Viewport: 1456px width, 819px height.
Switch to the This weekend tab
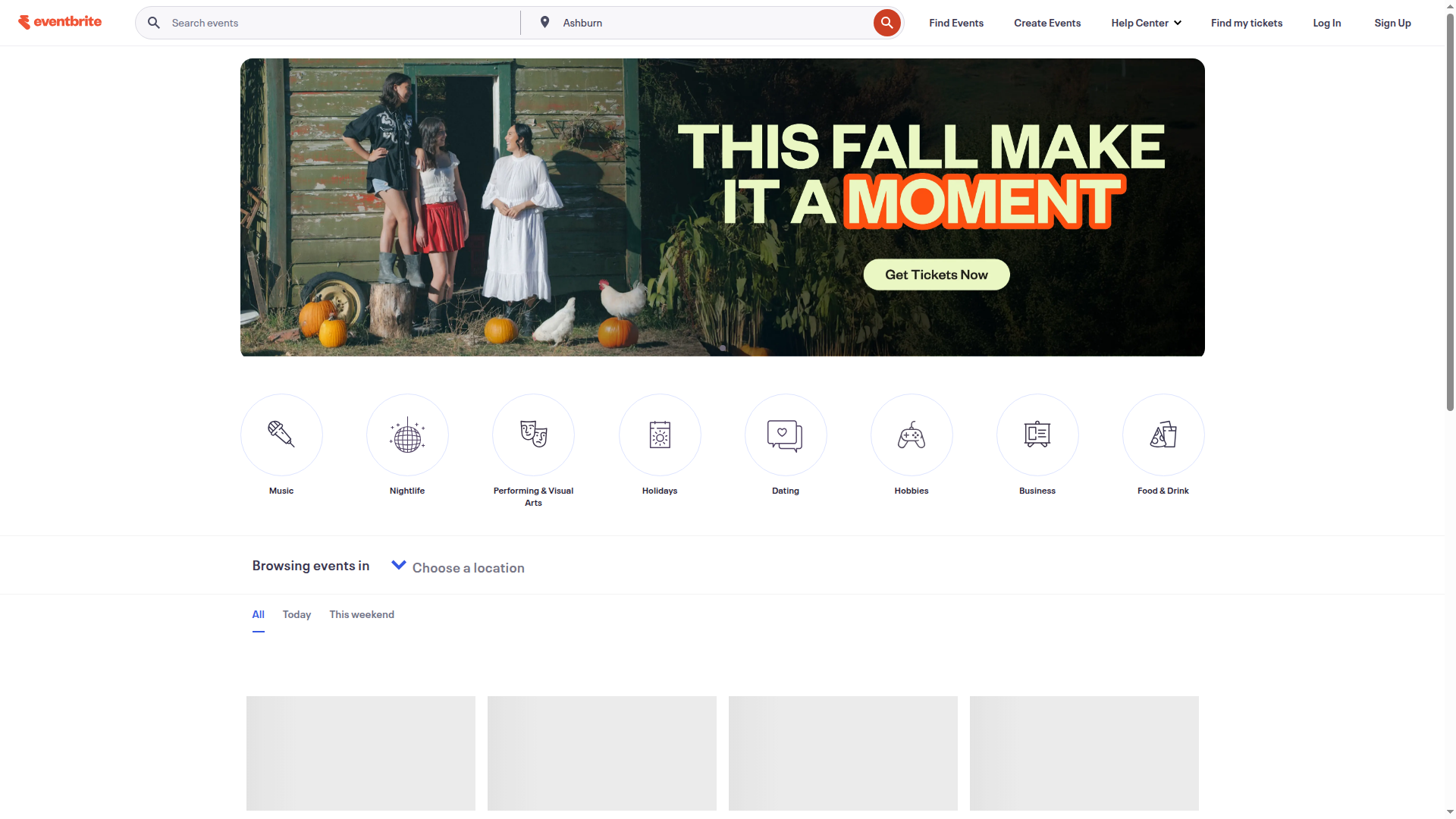pyautogui.click(x=361, y=614)
